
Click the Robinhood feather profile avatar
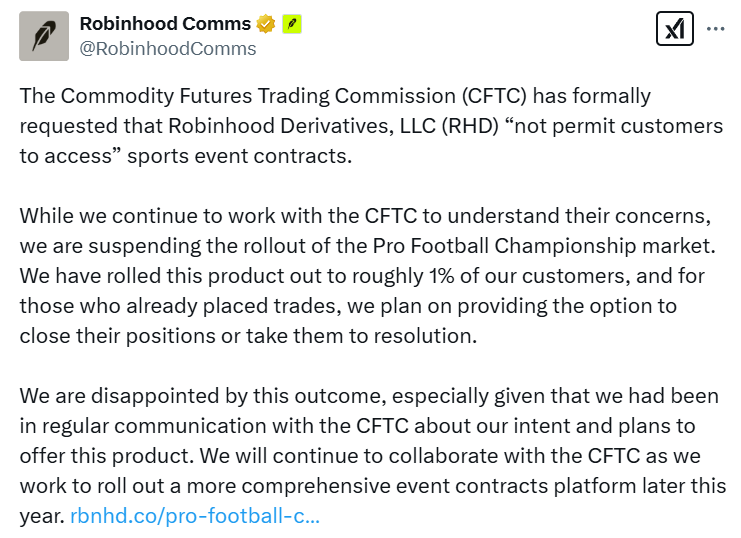44,36
